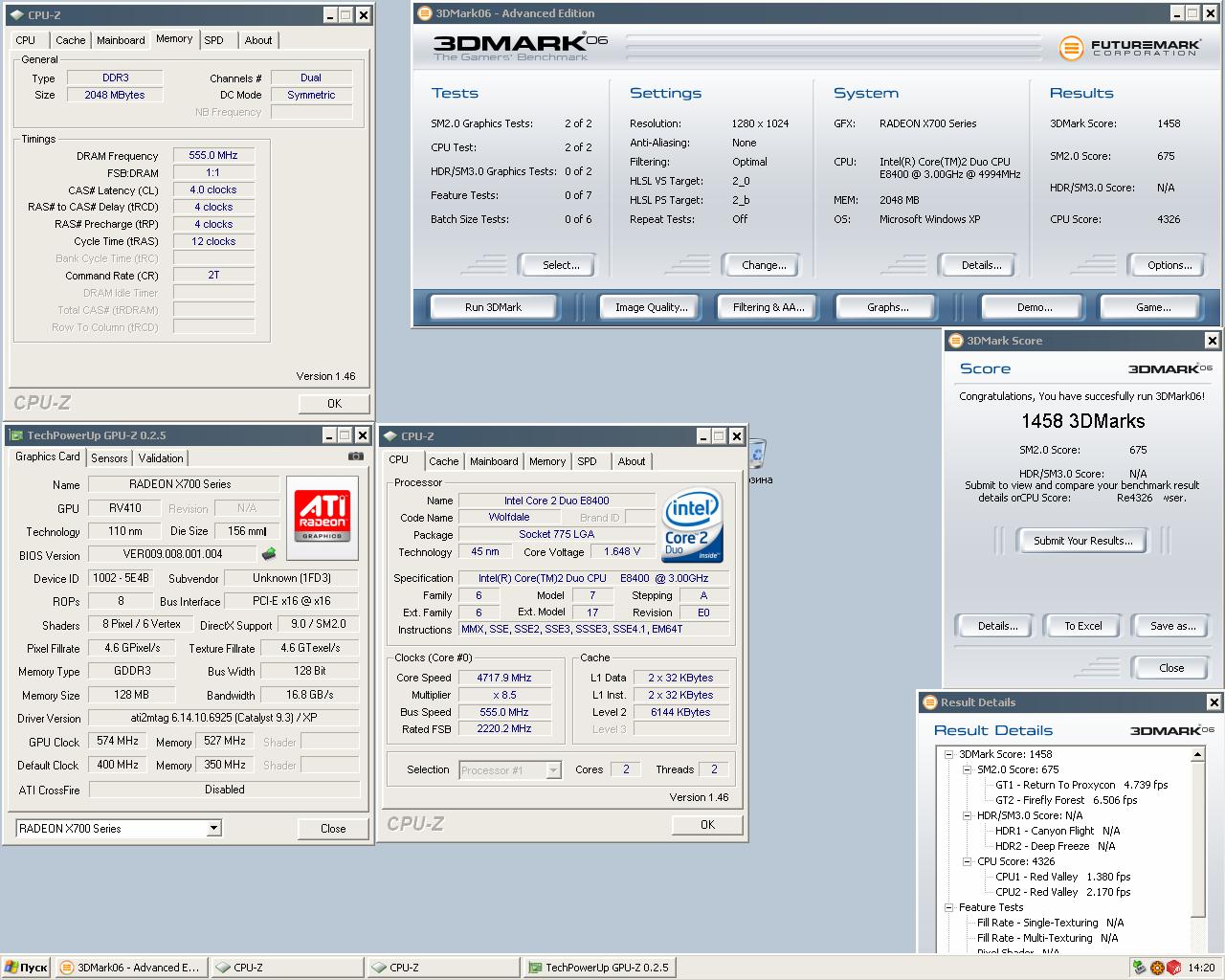Click the Image Quality... button

point(652,307)
